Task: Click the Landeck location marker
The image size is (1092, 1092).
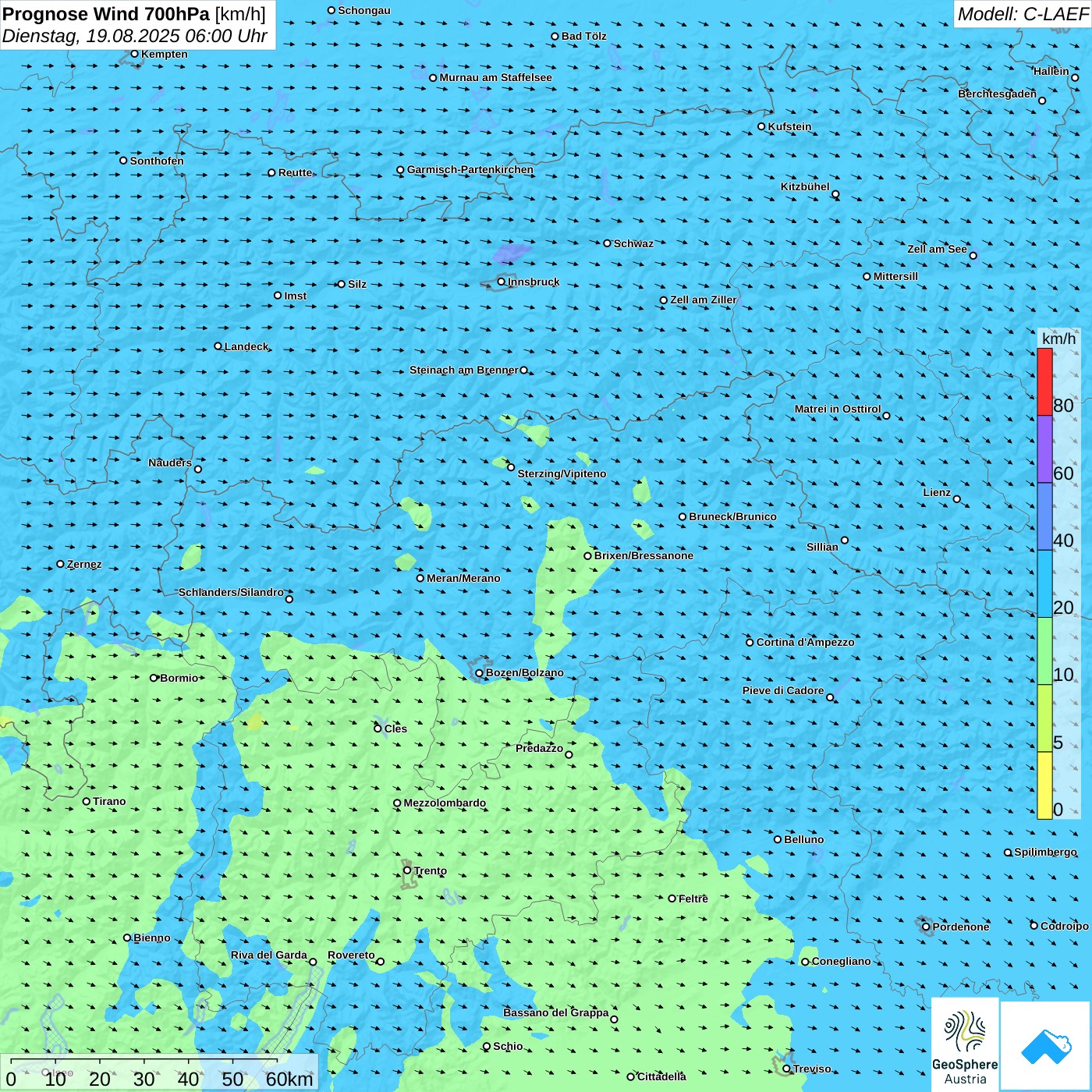Action: pyautogui.click(x=218, y=346)
